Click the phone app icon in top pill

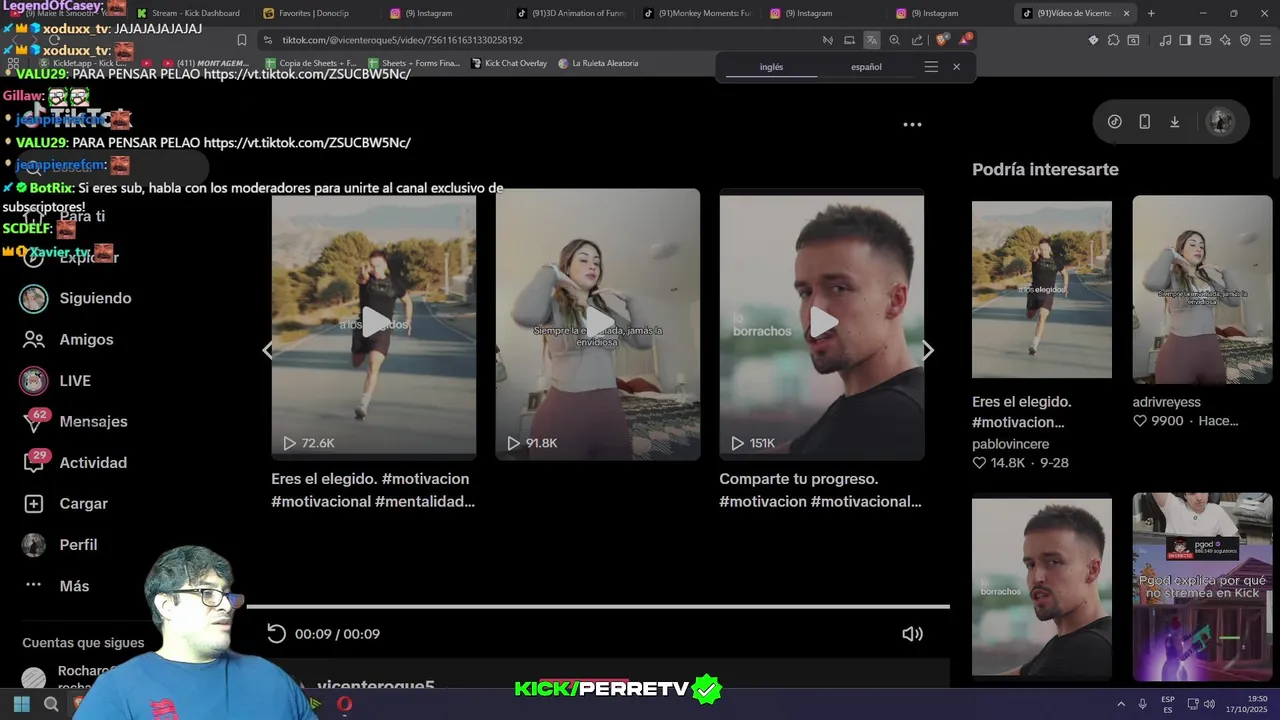[1144, 121]
